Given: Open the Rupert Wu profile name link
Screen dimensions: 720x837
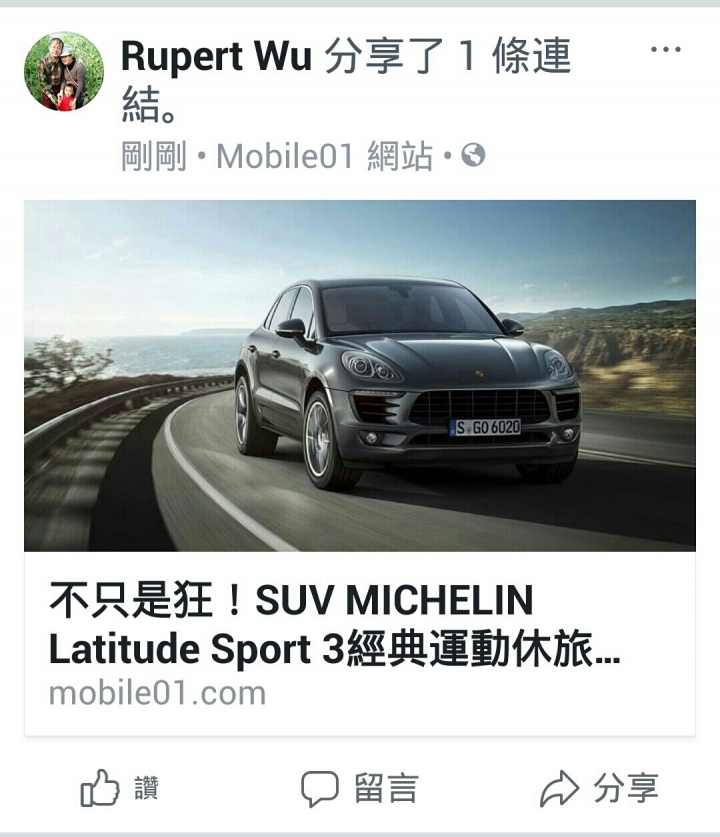Looking at the screenshot, I should 216,56.
